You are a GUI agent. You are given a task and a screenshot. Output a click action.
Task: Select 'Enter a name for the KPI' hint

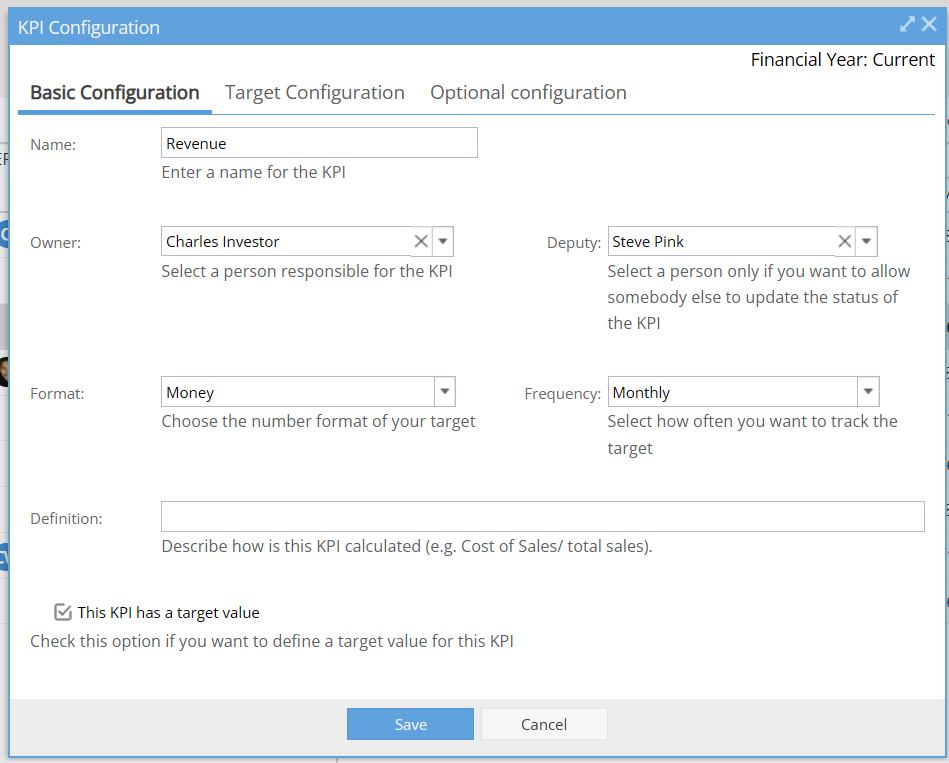coord(254,172)
